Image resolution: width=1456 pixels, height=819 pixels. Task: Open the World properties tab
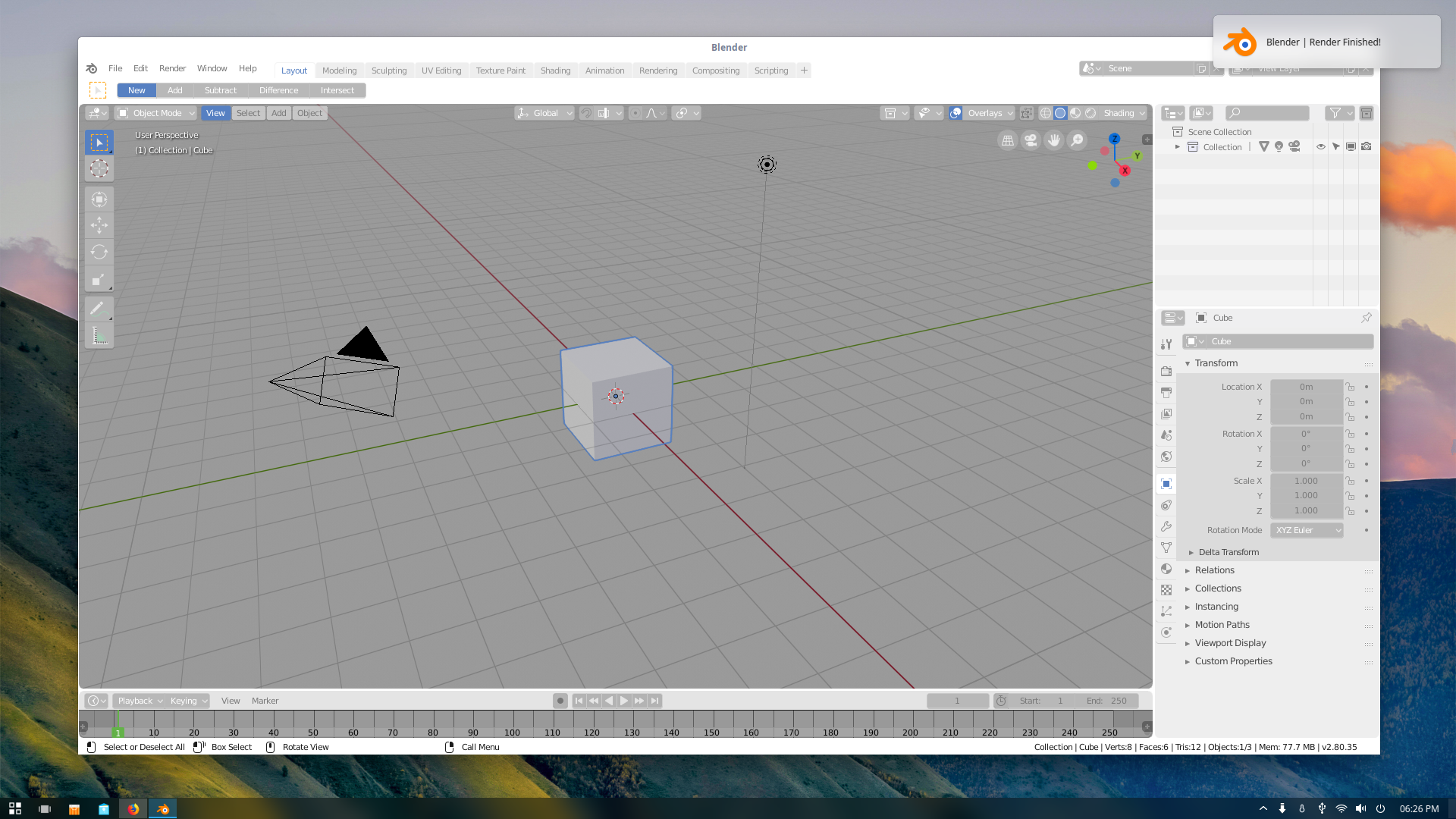(1166, 457)
